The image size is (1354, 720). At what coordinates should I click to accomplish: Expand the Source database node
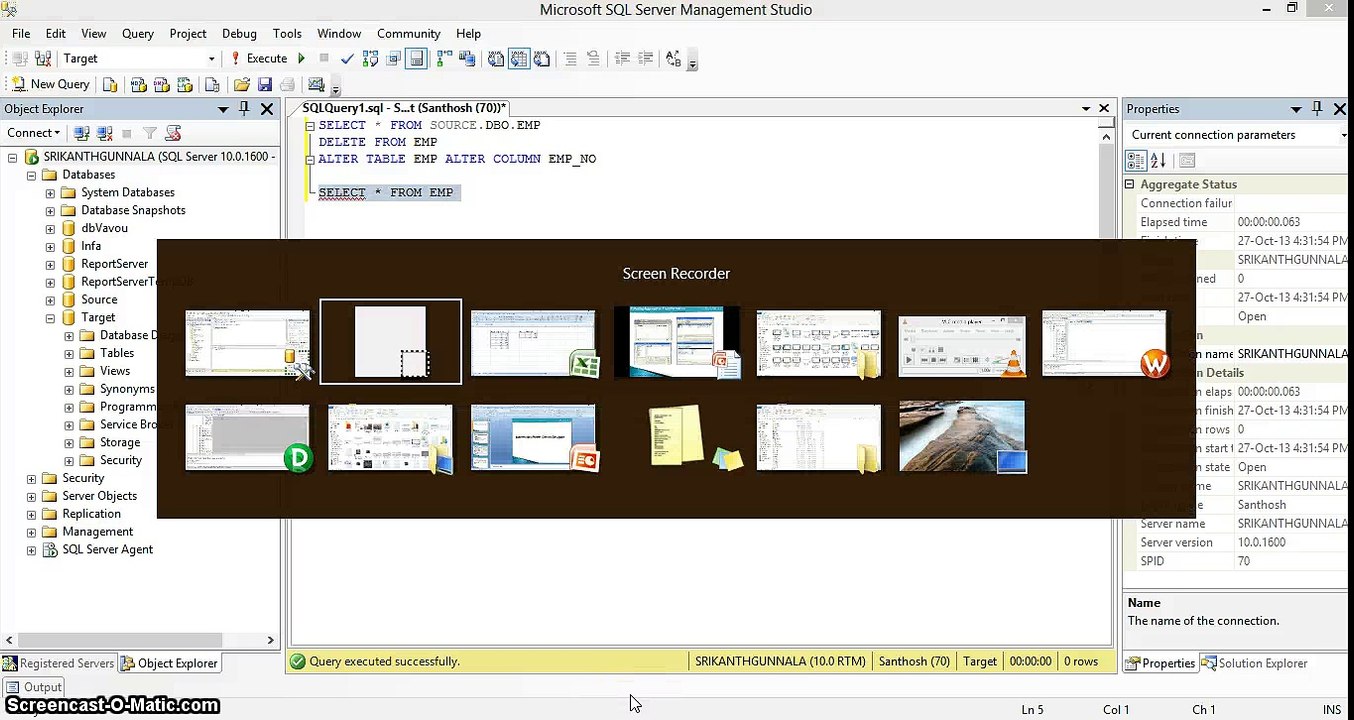coord(50,300)
